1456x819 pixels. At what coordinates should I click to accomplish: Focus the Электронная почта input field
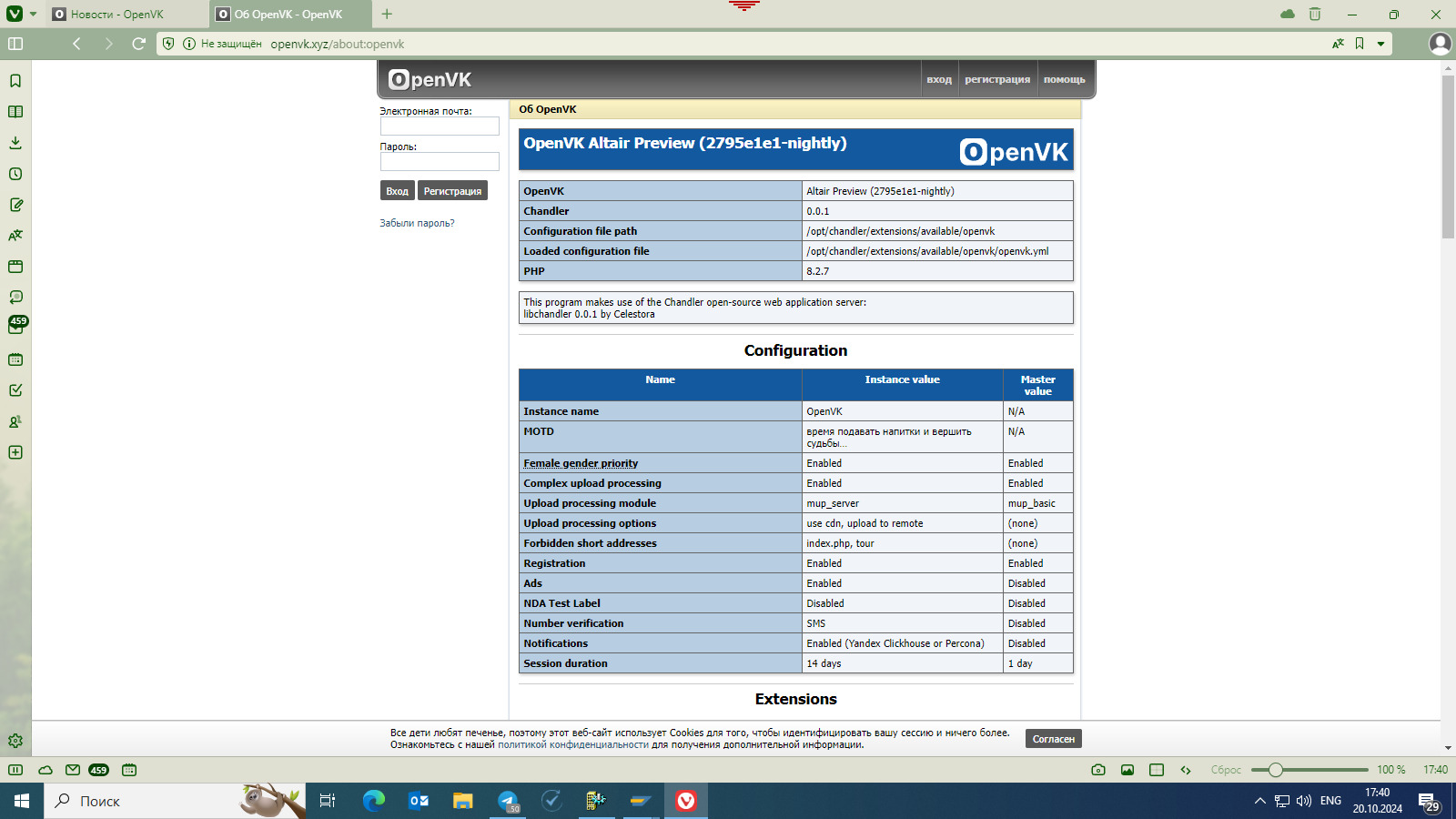[x=440, y=126]
